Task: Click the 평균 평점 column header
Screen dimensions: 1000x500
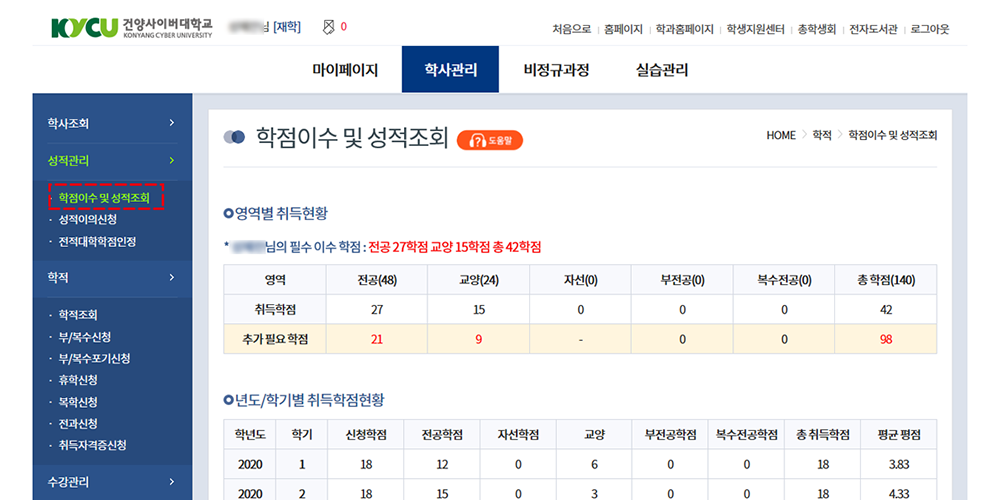Action: 899,434
